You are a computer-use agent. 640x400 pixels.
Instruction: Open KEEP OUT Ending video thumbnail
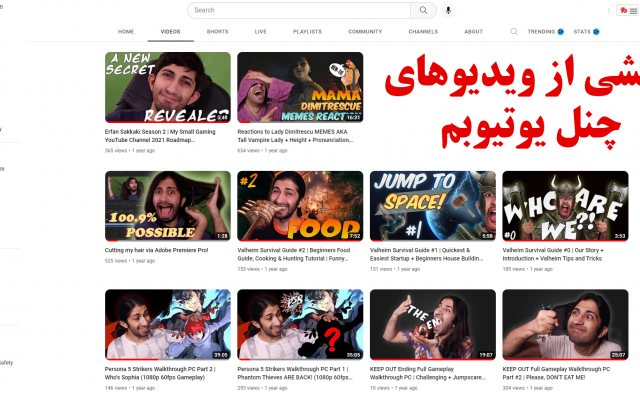point(433,325)
